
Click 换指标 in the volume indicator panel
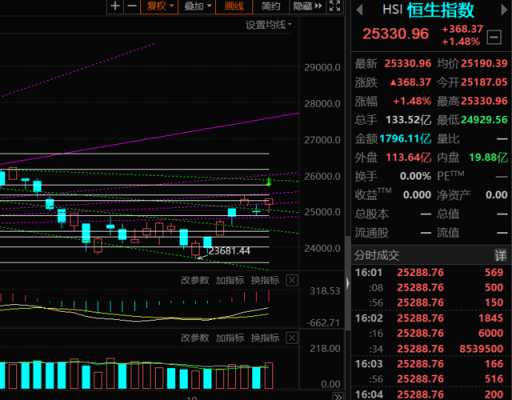(x=265, y=338)
